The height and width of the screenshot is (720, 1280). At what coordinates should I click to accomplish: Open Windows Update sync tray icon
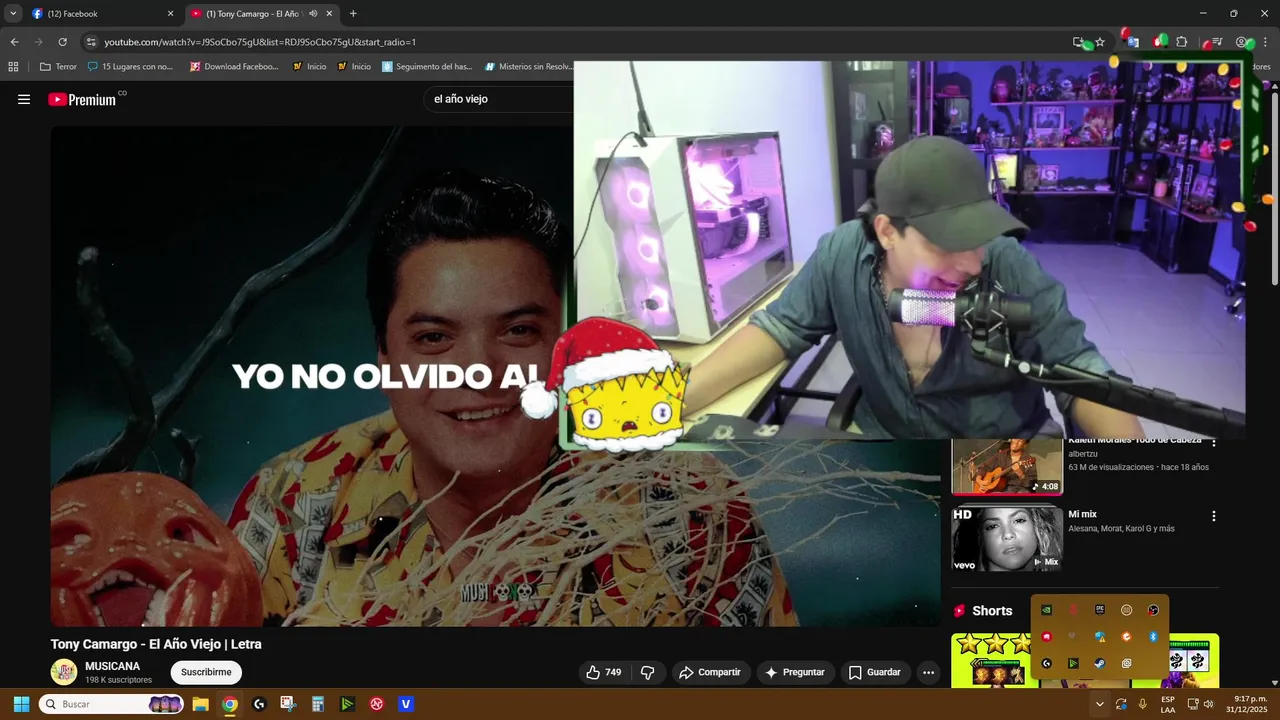coord(1121,704)
